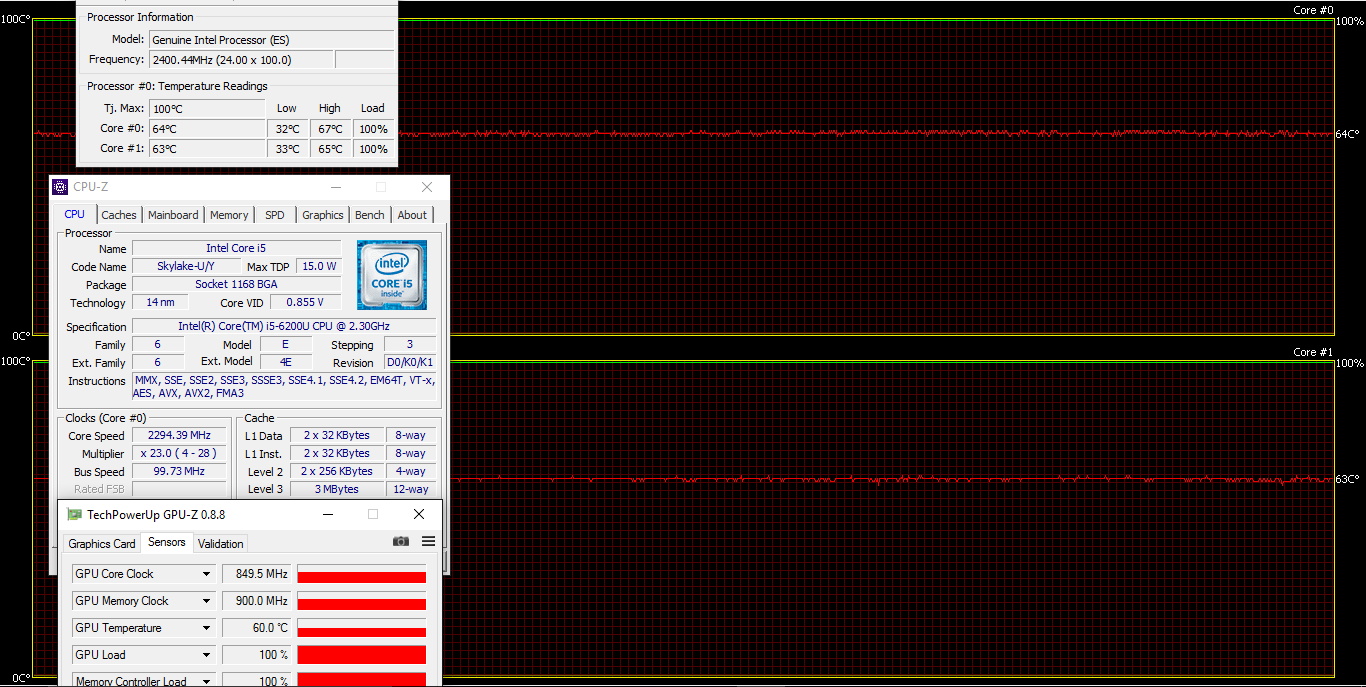This screenshot has width=1366, height=687.
Task: Expand the GPU Core Clock sensor dropdown
Action: pyautogui.click(x=207, y=574)
